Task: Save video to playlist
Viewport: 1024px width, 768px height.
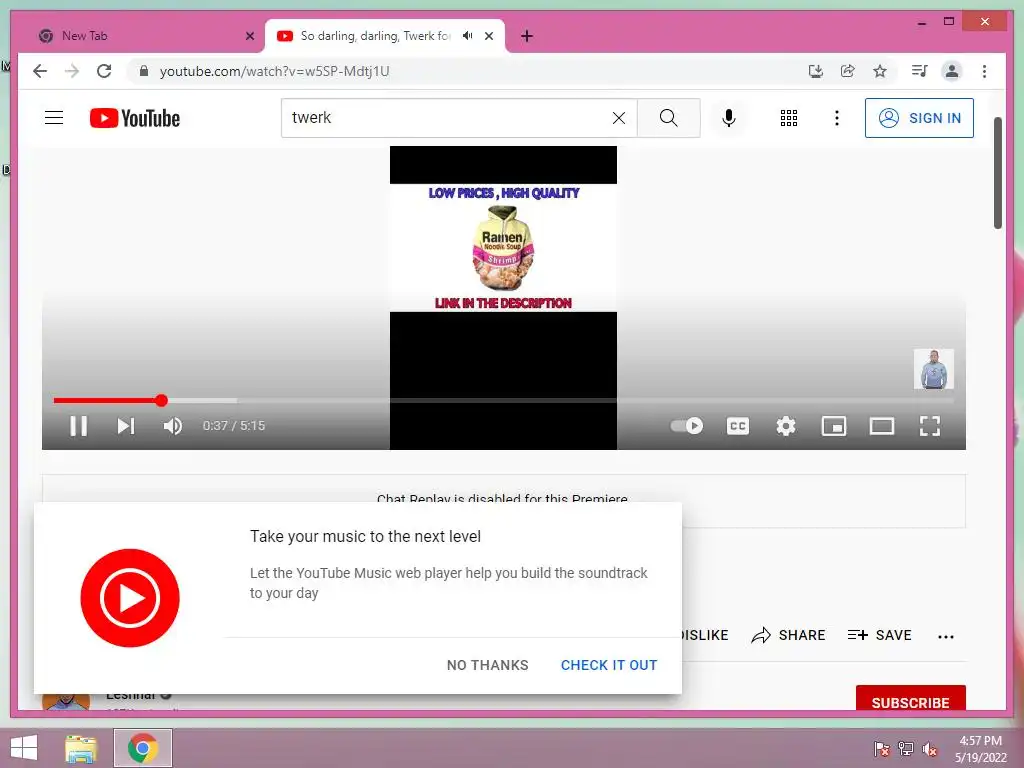Action: pyautogui.click(x=879, y=635)
